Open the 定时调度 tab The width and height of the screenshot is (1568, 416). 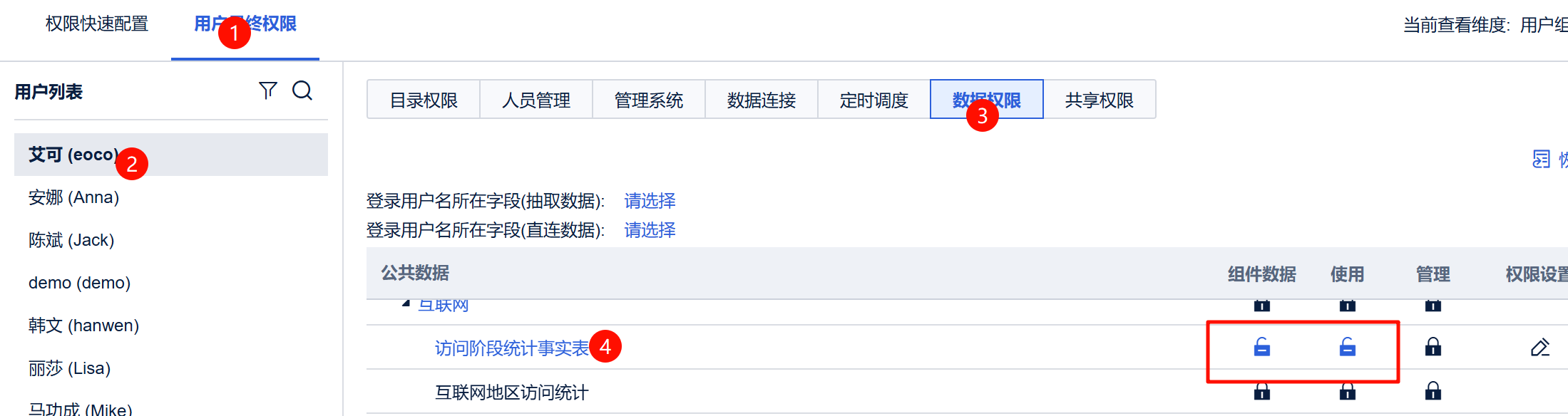pos(874,100)
